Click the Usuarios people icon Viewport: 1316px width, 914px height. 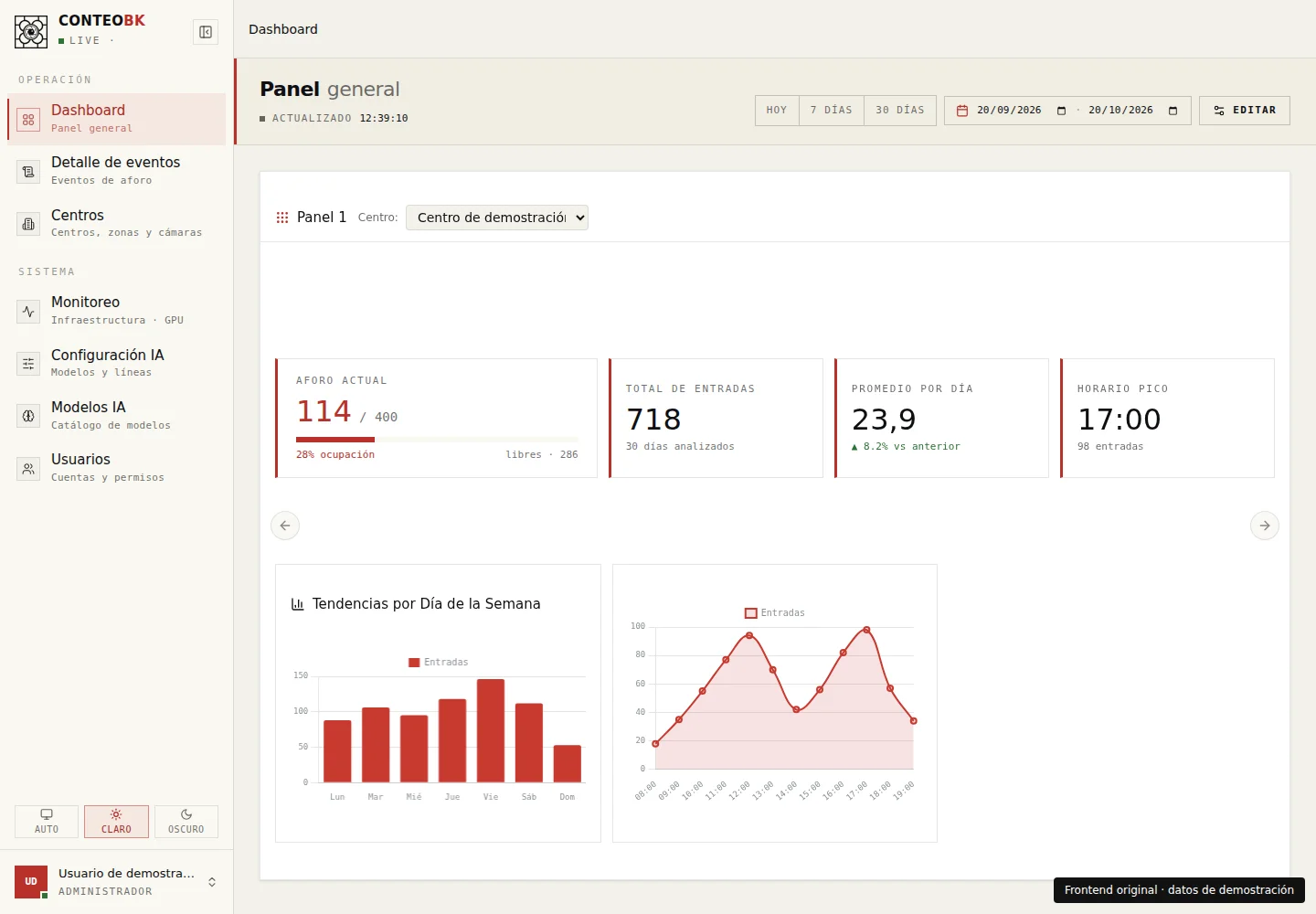(x=28, y=469)
